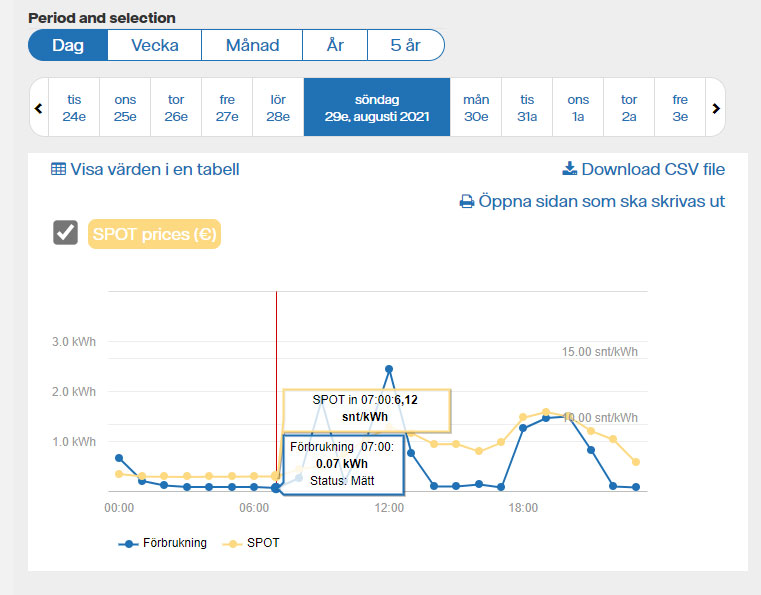Select date lör 28e

click(x=278, y=107)
